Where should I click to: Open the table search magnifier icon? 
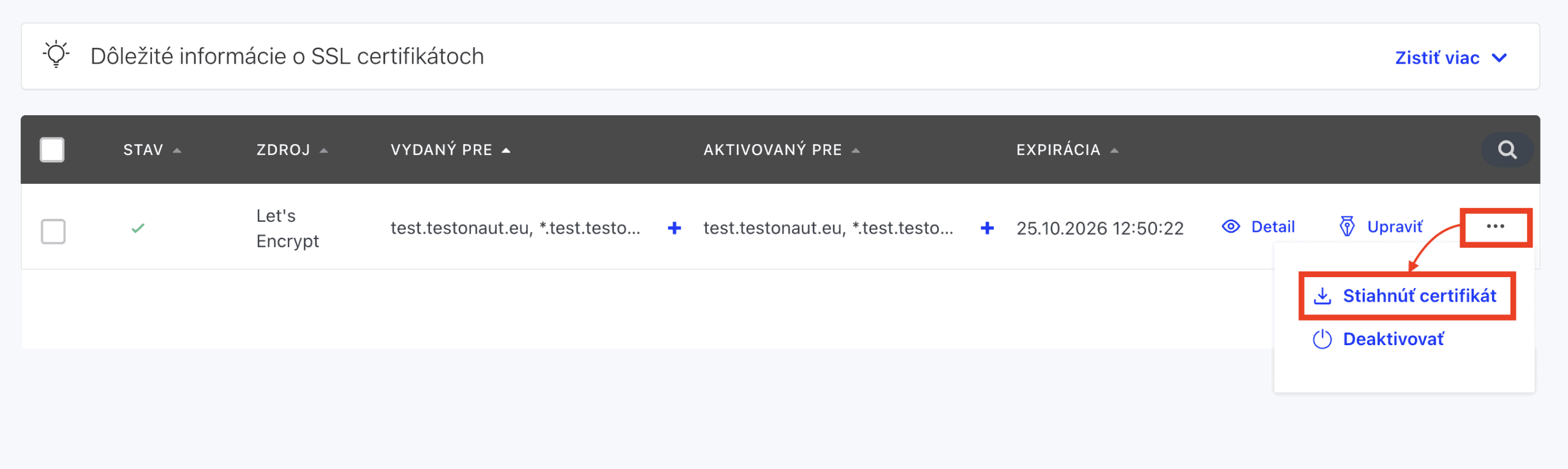1507,150
